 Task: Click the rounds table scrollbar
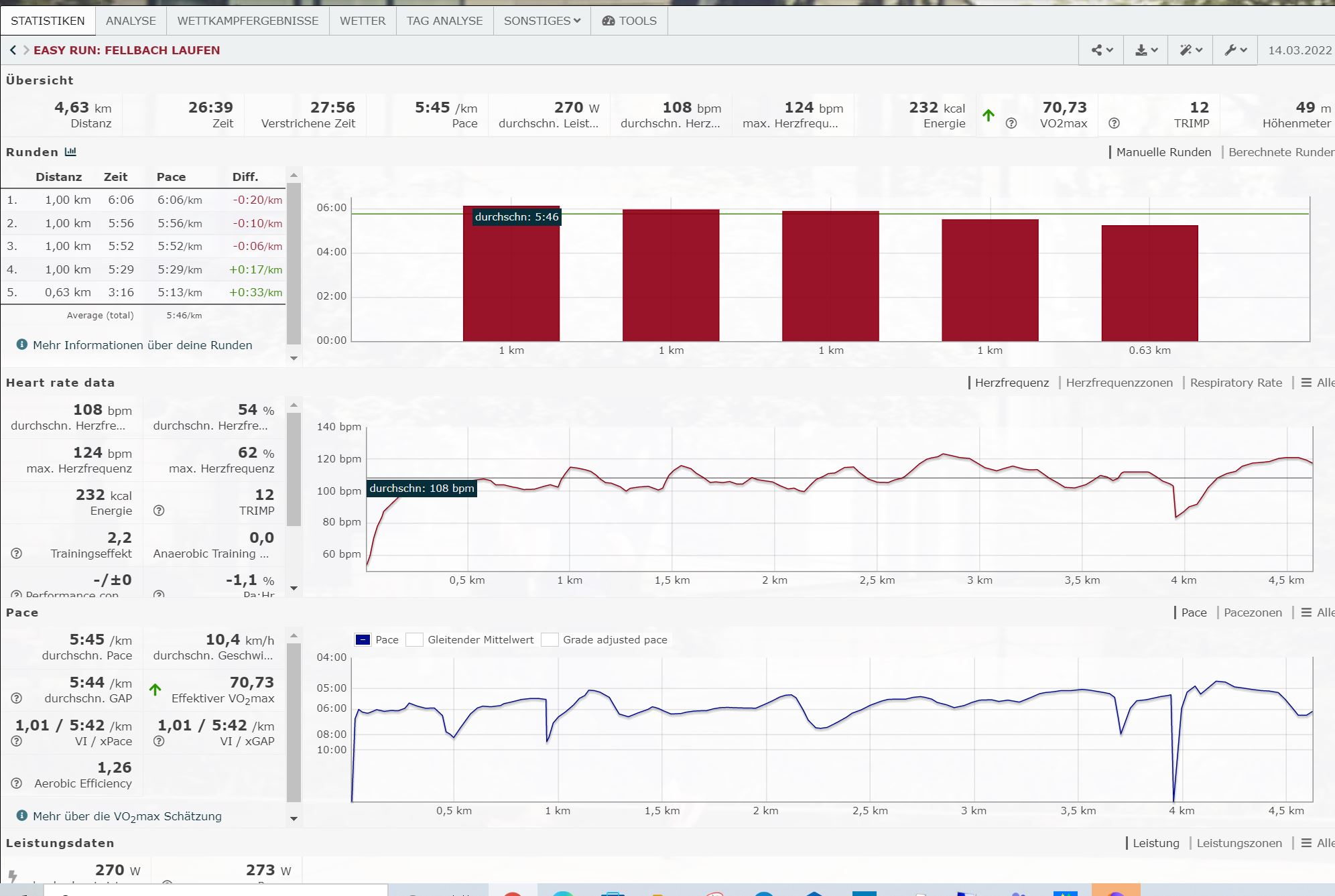click(294, 261)
